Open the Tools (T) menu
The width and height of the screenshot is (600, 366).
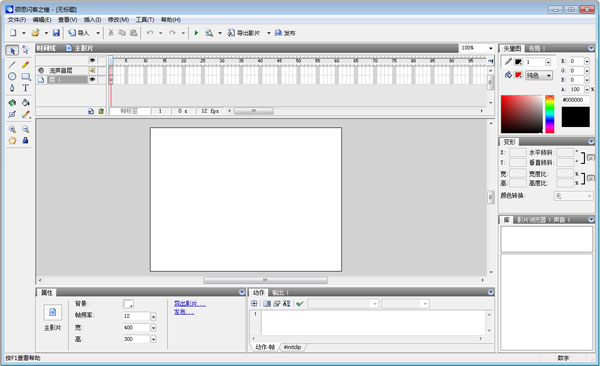coord(145,20)
